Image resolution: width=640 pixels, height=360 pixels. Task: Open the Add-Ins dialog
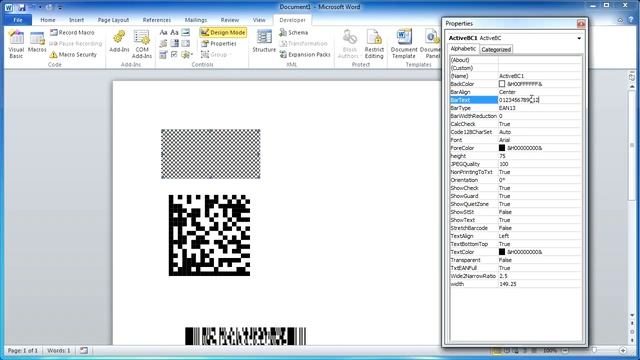point(119,41)
